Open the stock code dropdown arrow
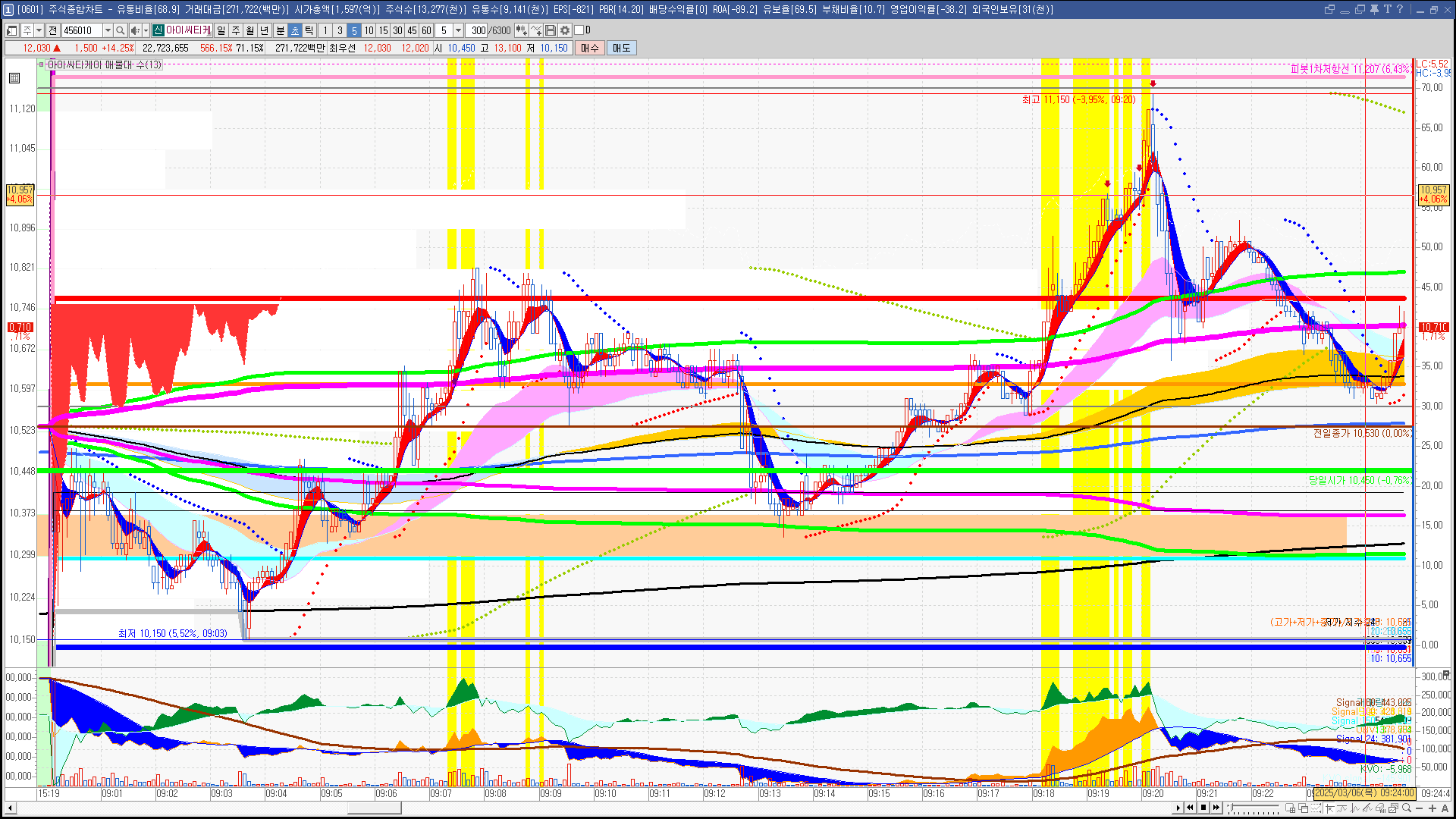The height and width of the screenshot is (819, 1456). 108,30
